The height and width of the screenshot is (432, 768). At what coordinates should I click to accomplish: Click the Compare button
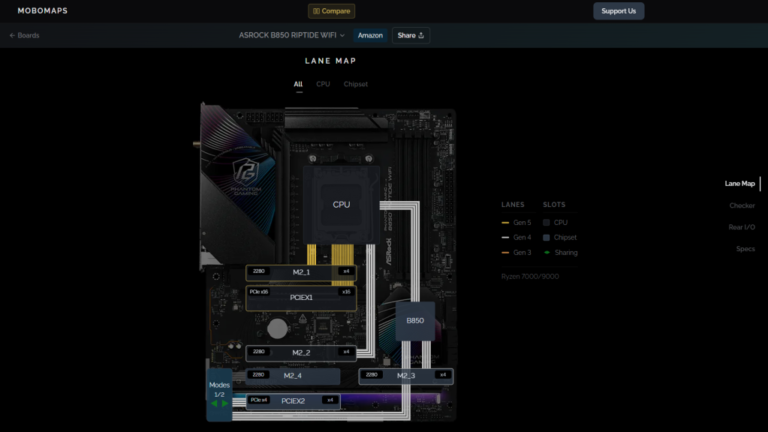pos(332,11)
